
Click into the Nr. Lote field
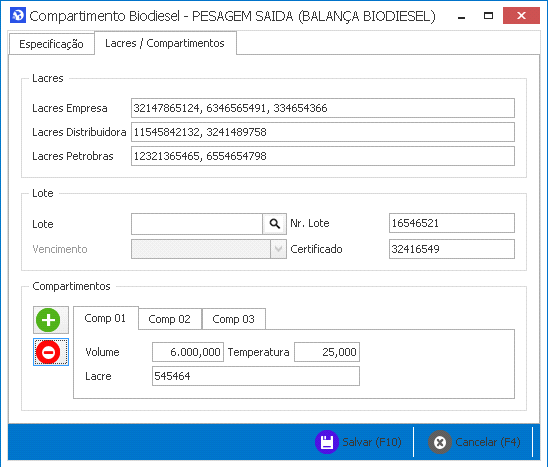[x=452, y=223]
